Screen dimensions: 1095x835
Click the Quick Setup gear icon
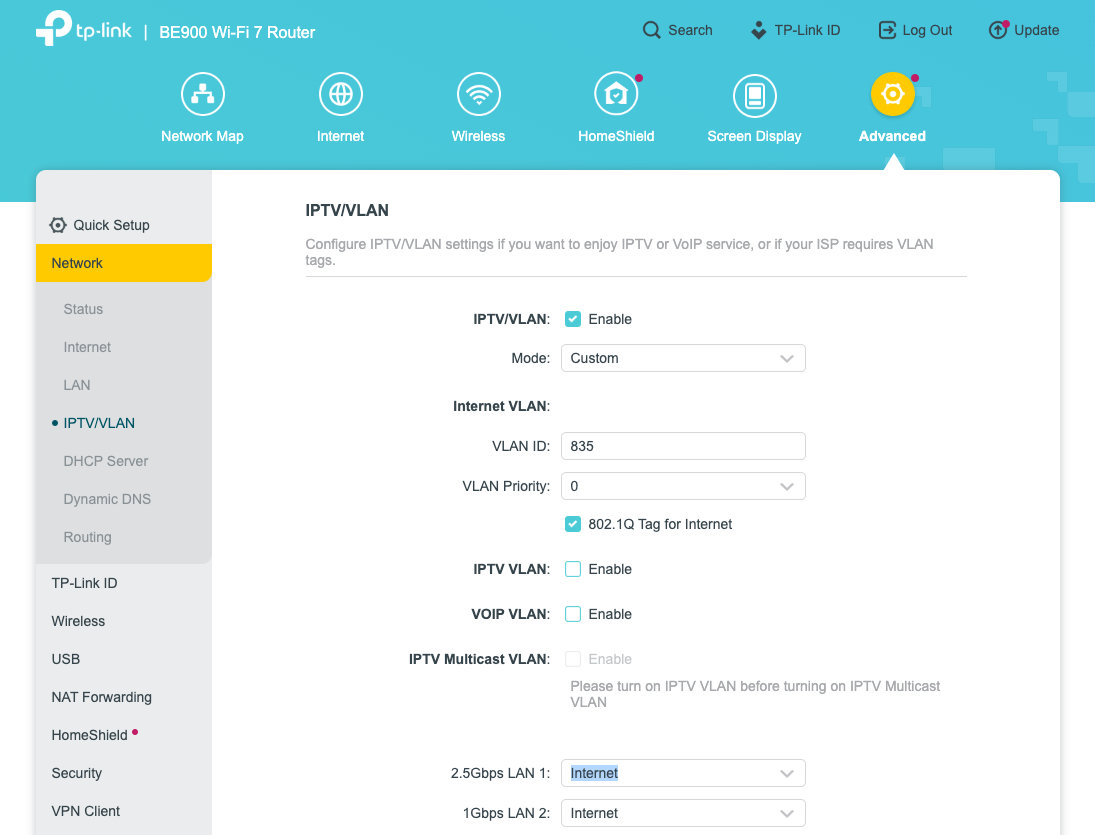(58, 225)
